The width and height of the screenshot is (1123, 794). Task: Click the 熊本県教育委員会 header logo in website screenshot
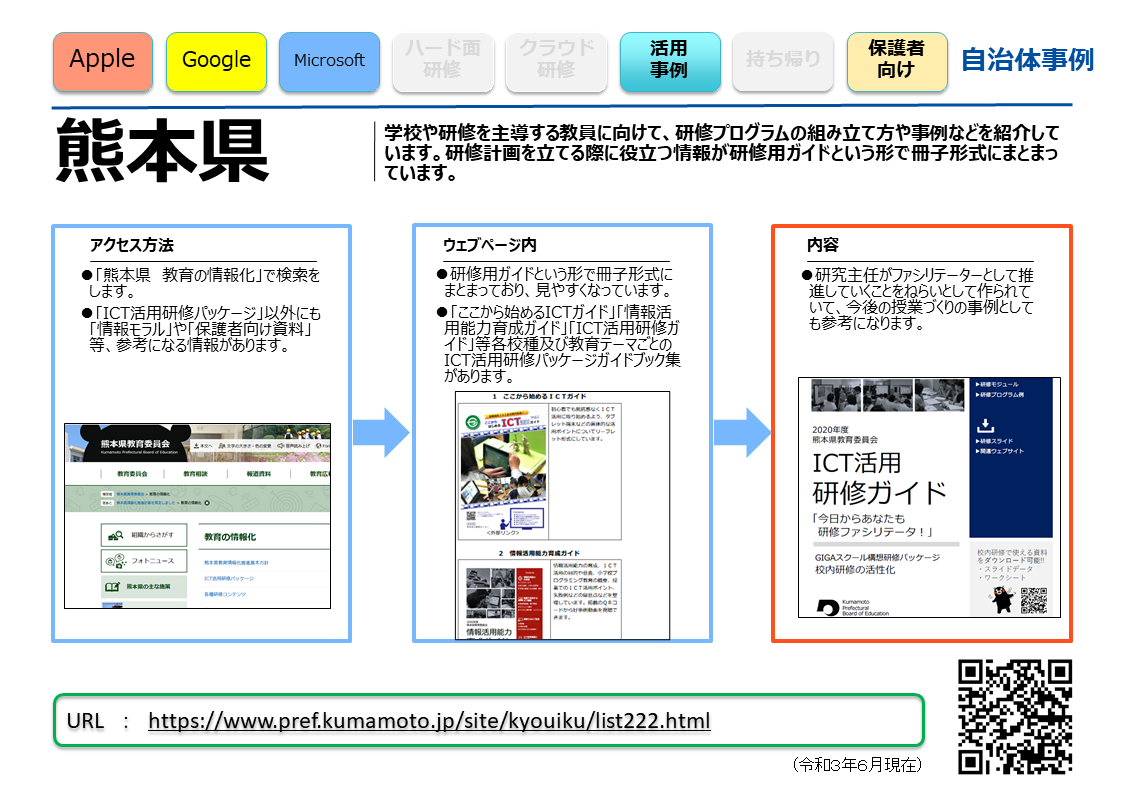pyautogui.click(x=136, y=445)
